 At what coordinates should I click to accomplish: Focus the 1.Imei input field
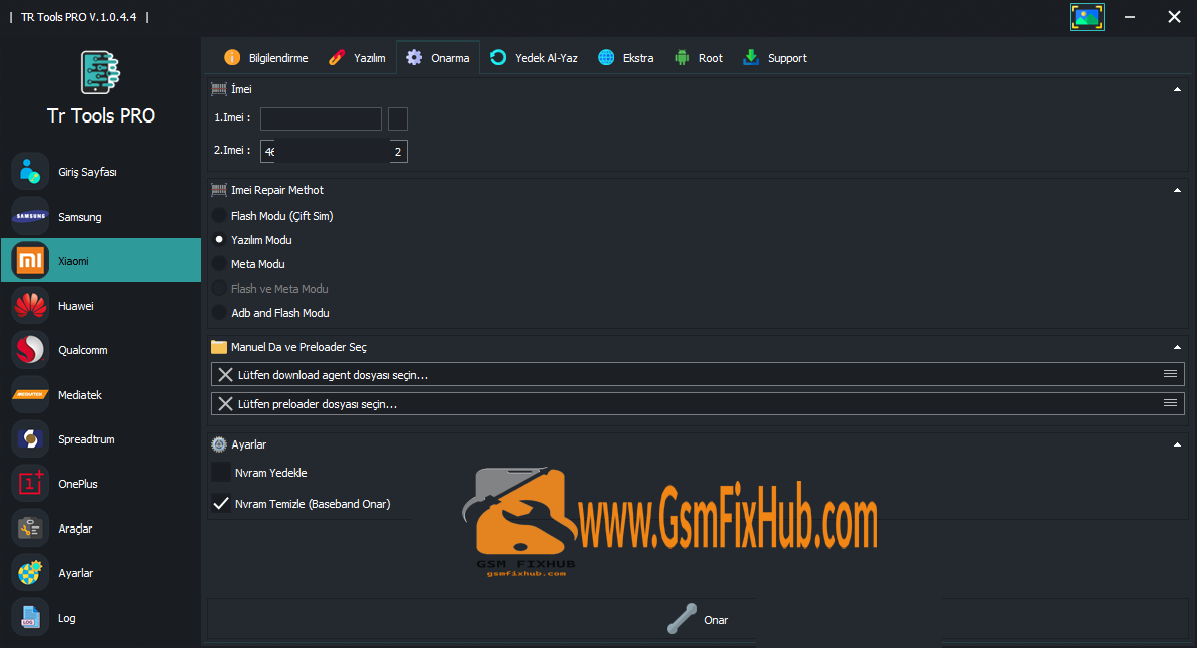click(x=321, y=118)
